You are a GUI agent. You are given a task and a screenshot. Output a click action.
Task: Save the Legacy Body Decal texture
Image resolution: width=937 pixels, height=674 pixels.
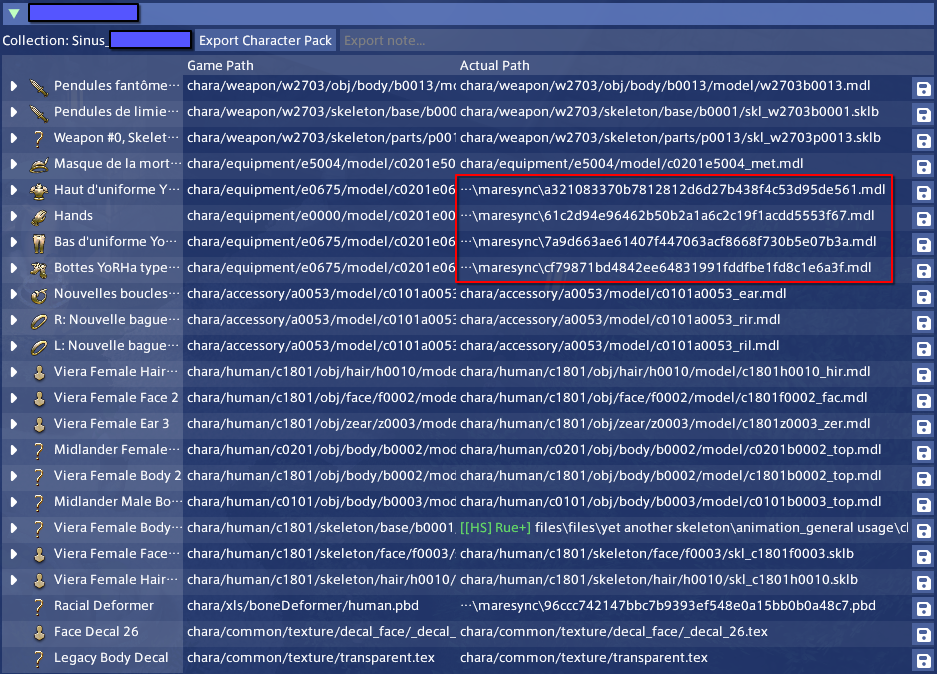pyautogui.click(x=923, y=661)
